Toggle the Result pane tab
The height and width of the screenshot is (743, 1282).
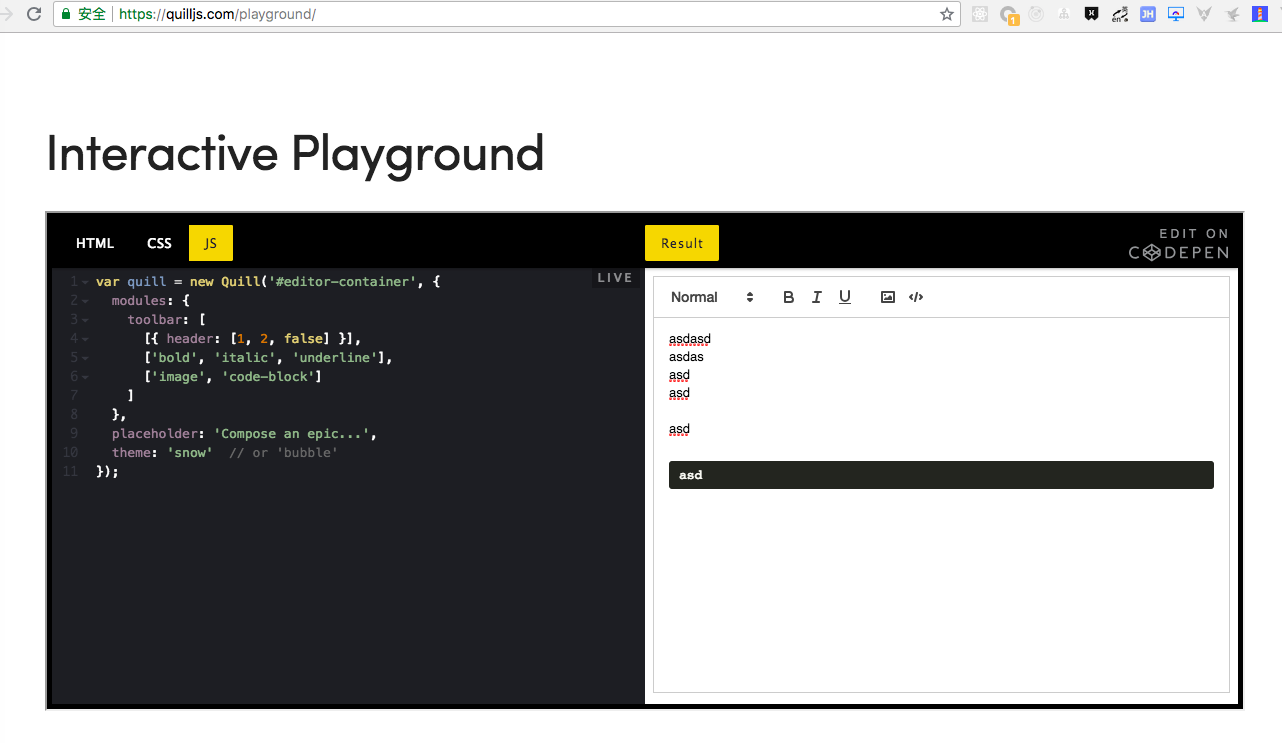[682, 243]
